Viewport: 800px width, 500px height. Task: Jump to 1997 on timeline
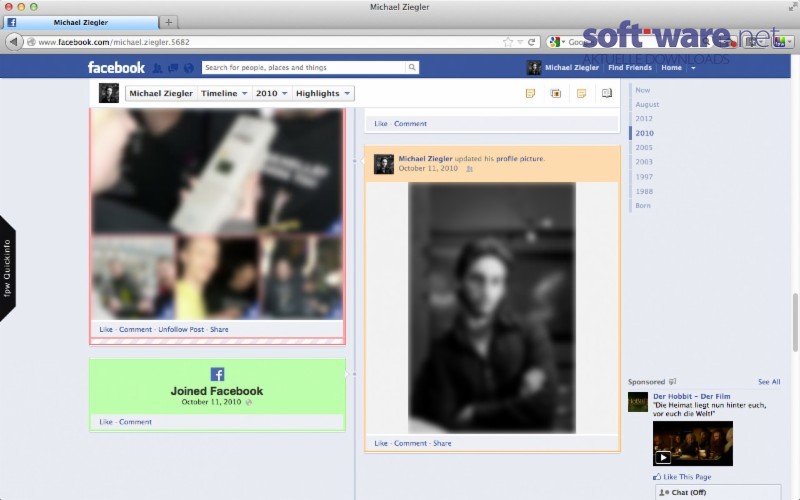coord(643,177)
